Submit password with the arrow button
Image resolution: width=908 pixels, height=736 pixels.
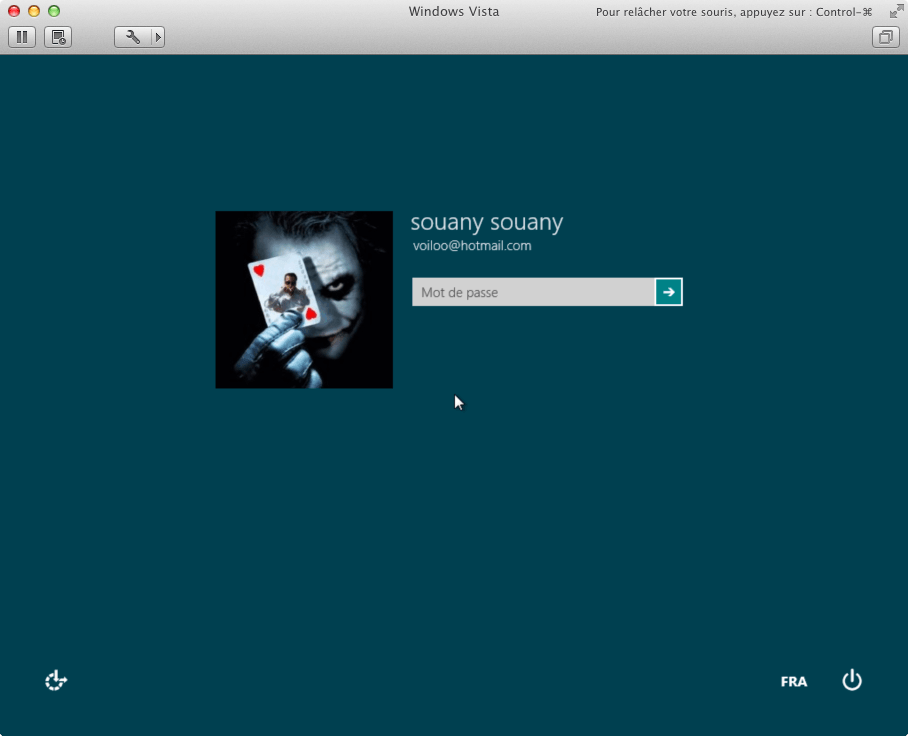669,292
